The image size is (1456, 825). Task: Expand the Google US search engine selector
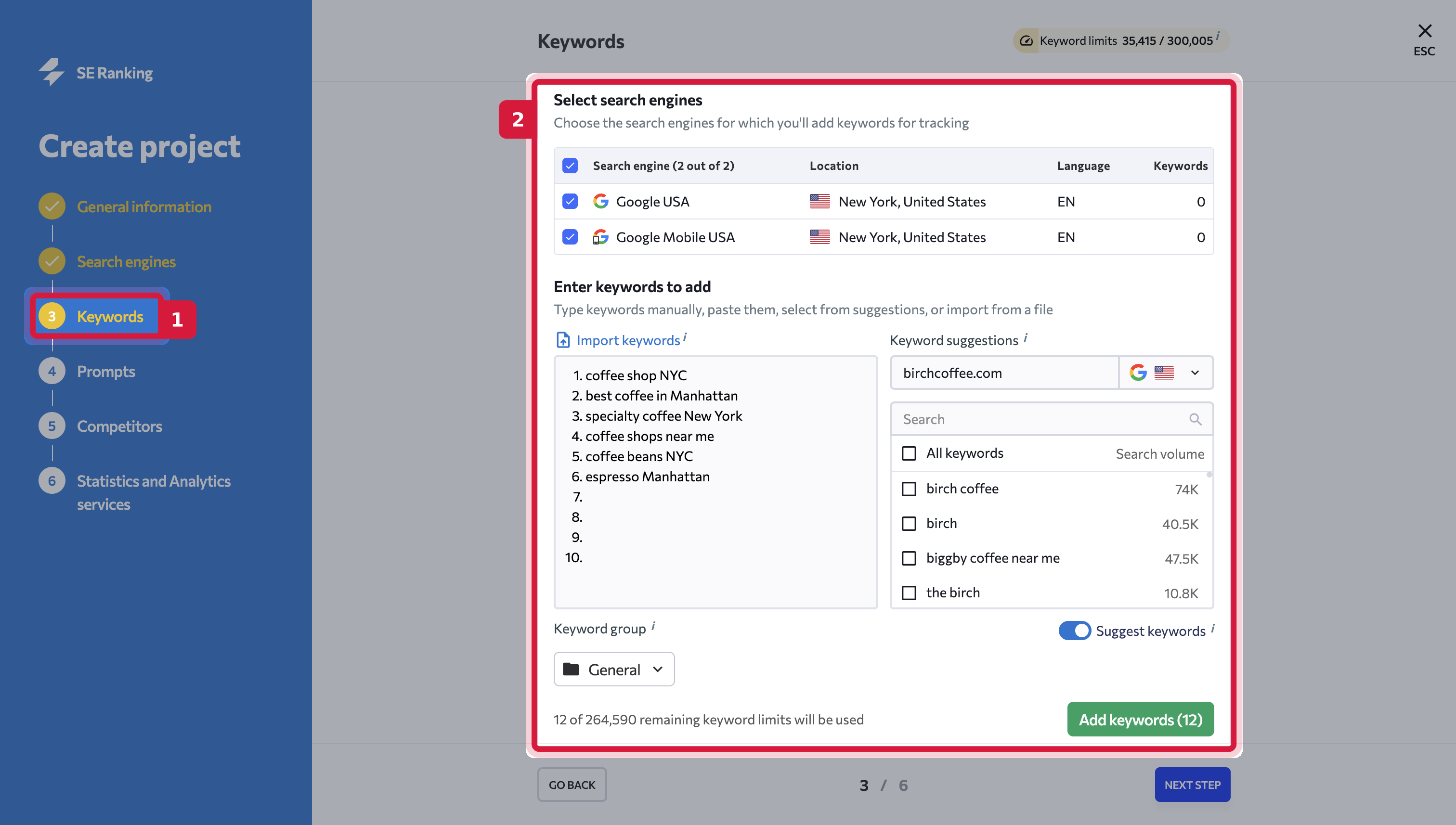click(1166, 373)
